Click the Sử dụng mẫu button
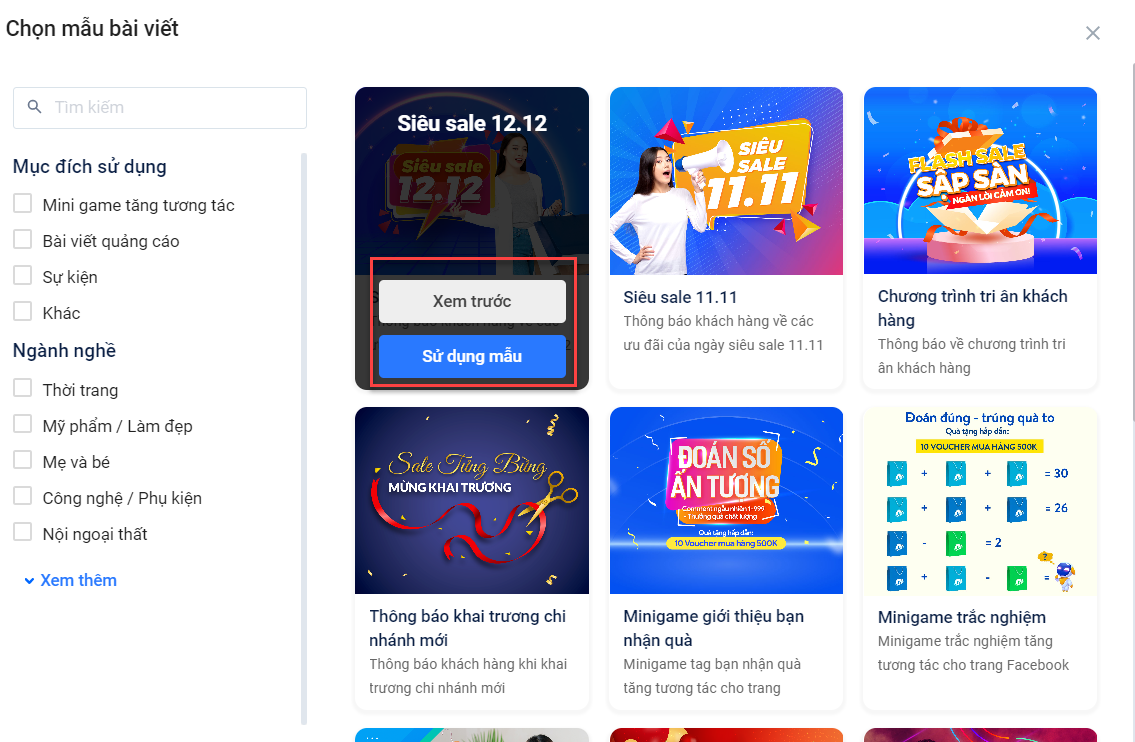1135x742 pixels. point(472,356)
